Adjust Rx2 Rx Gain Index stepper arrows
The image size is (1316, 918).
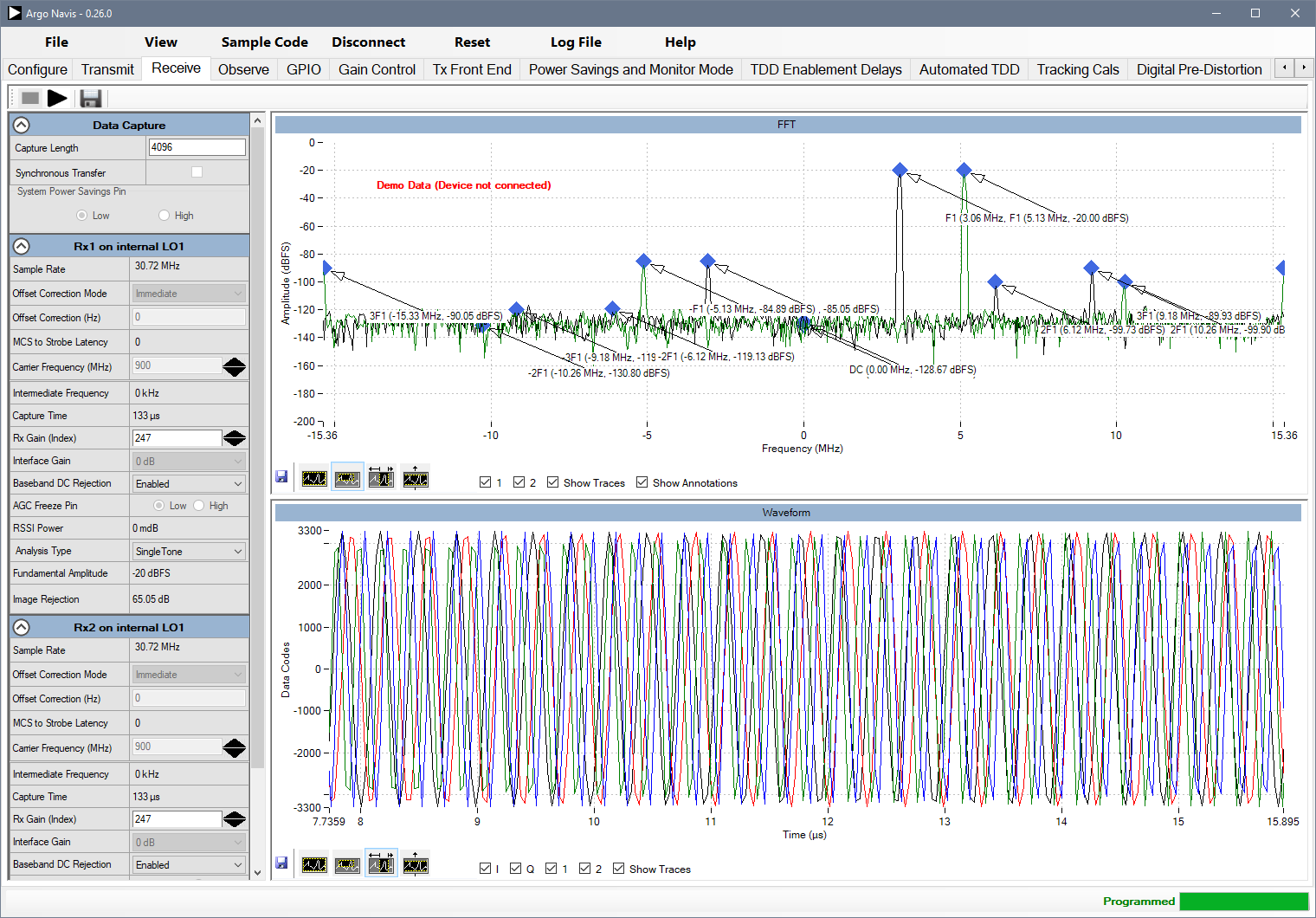[x=235, y=819]
